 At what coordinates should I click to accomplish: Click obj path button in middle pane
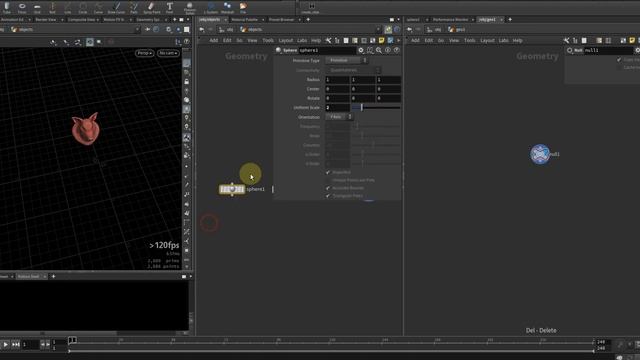[226, 29]
